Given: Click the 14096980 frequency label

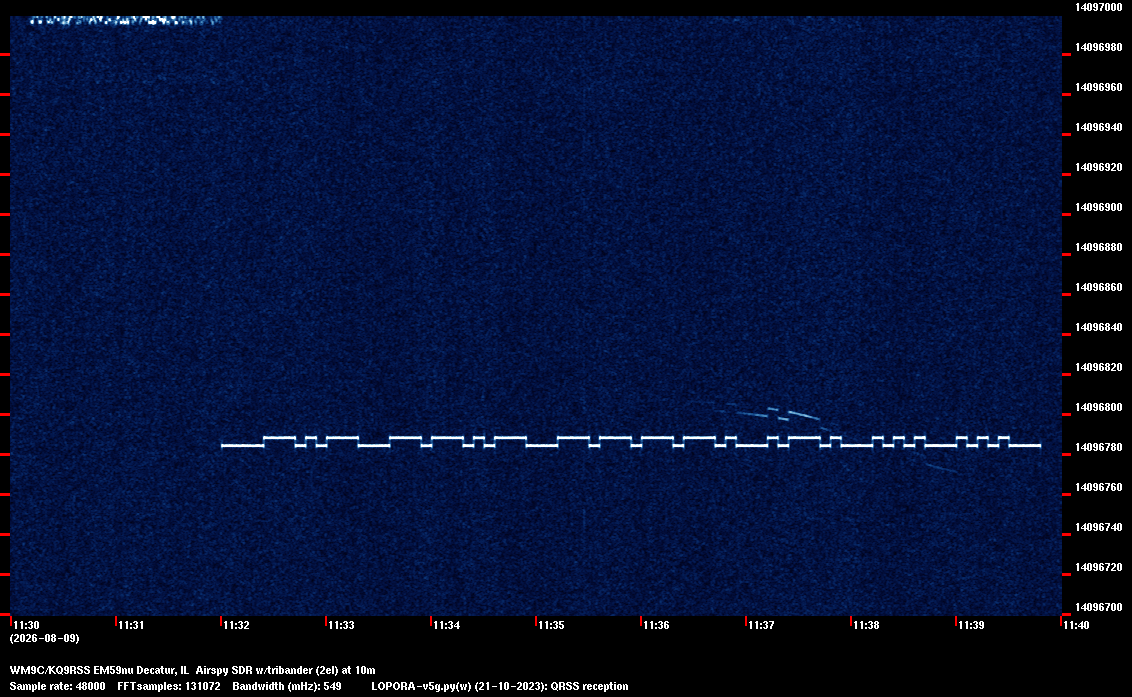Looking at the screenshot, I should (1099, 47).
